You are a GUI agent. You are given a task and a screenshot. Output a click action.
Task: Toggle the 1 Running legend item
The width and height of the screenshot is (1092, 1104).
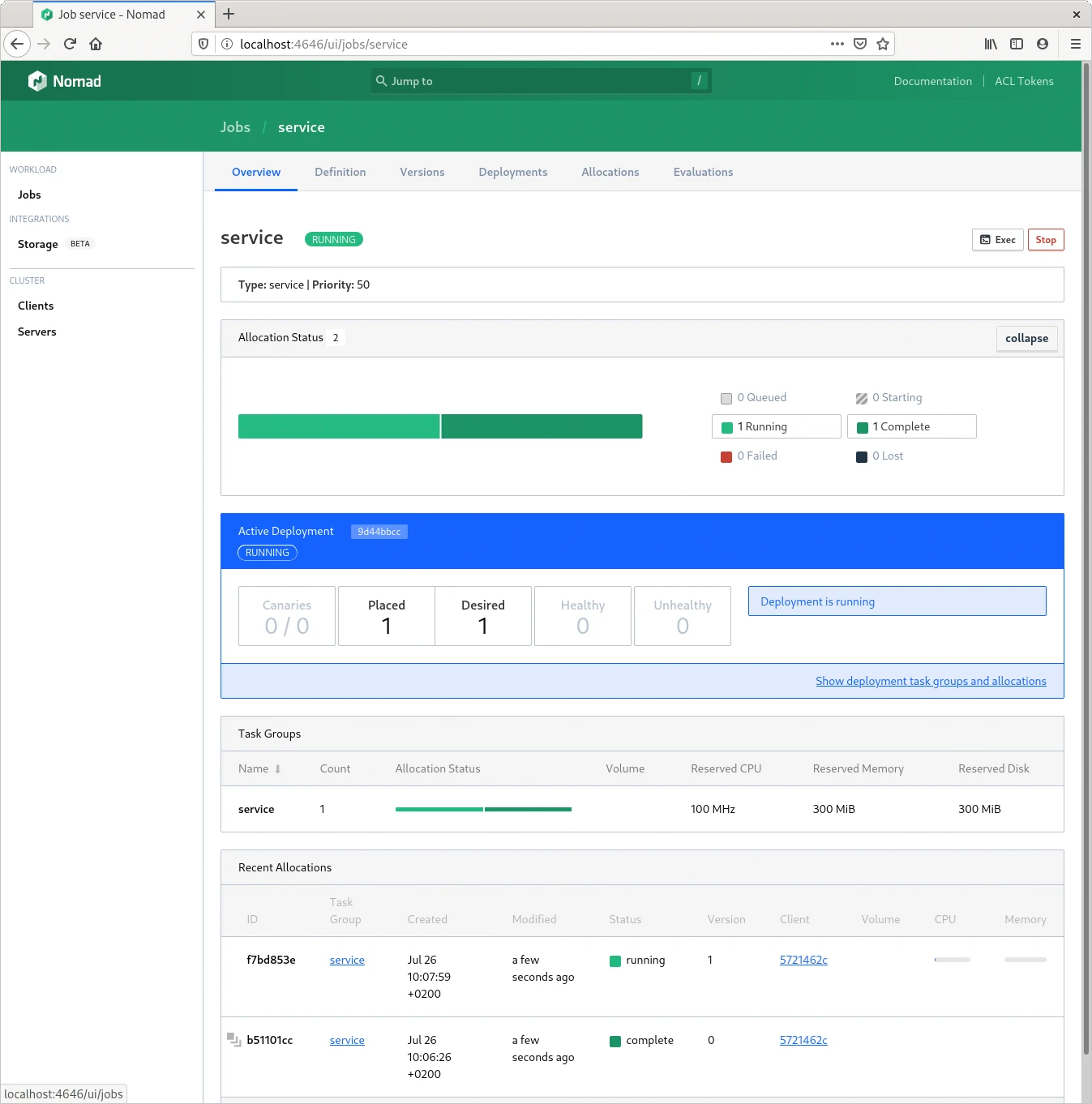[x=776, y=426]
